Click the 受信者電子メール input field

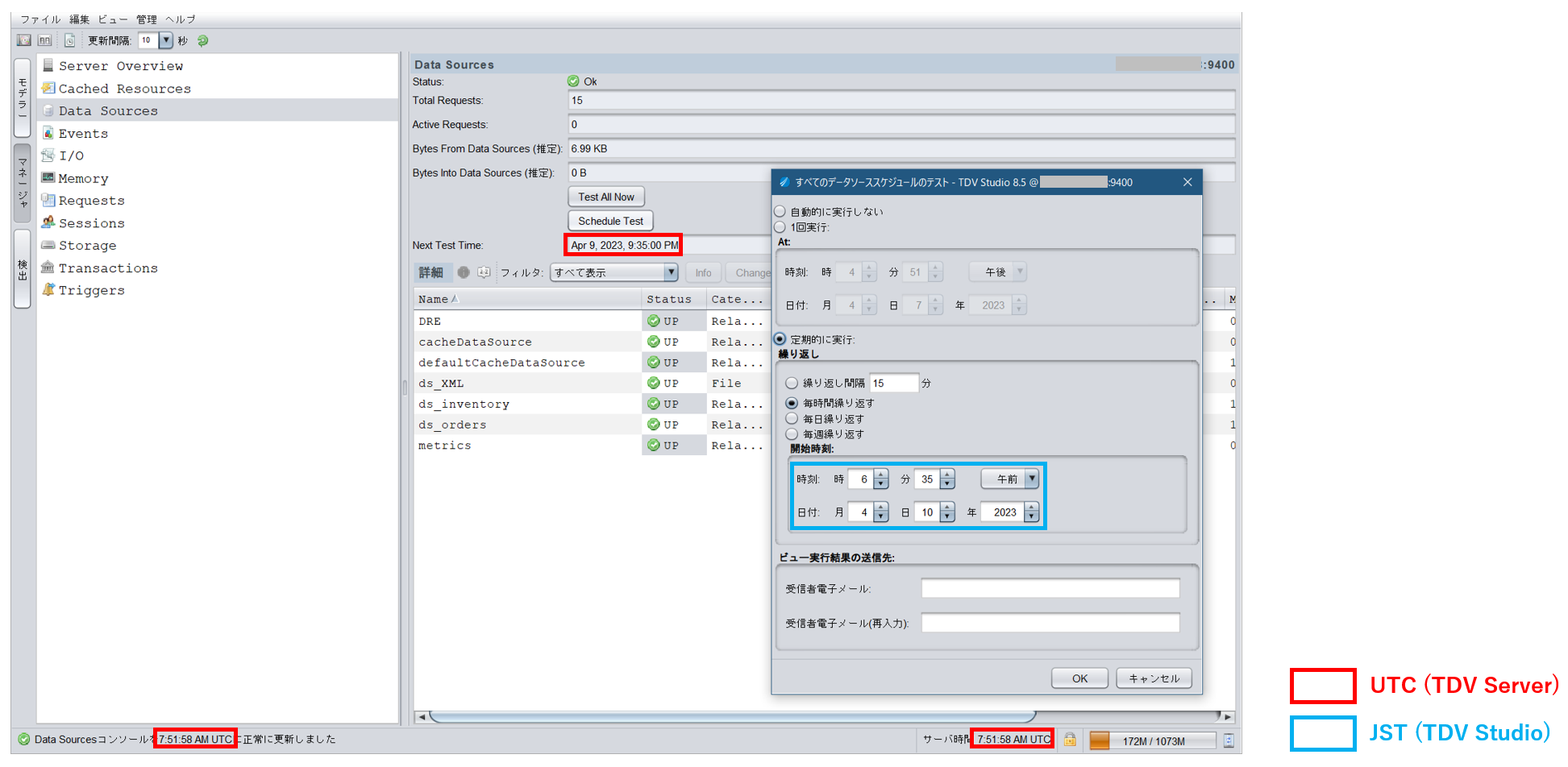1050,589
